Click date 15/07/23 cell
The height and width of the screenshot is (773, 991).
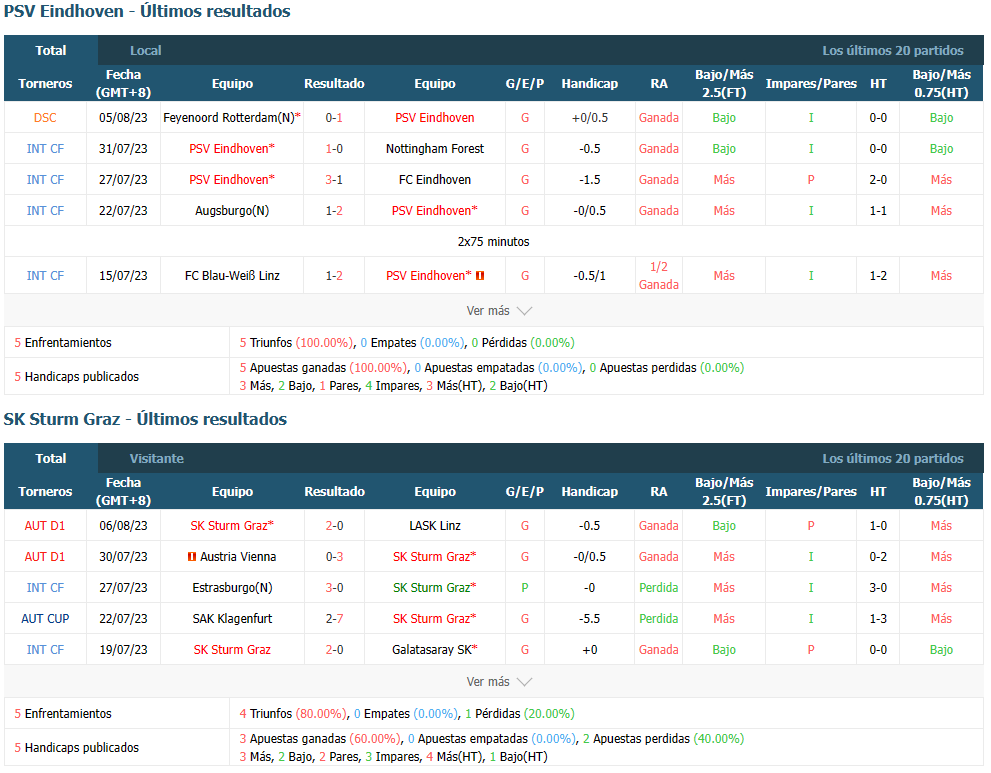[x=123, y=276]
